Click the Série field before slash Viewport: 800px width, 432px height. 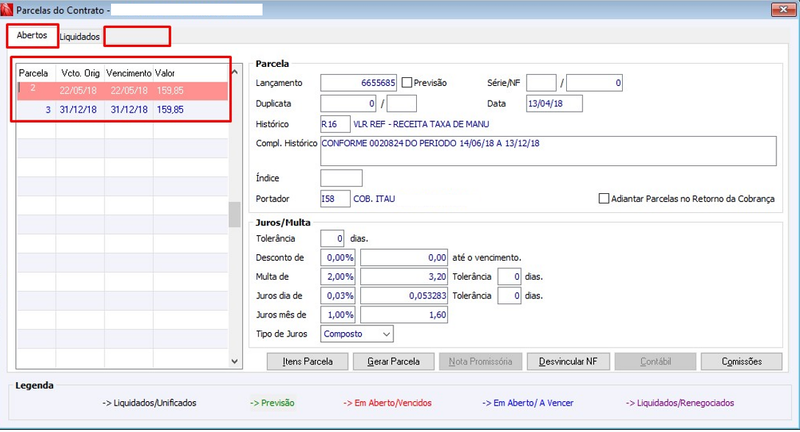coord(541,83)
